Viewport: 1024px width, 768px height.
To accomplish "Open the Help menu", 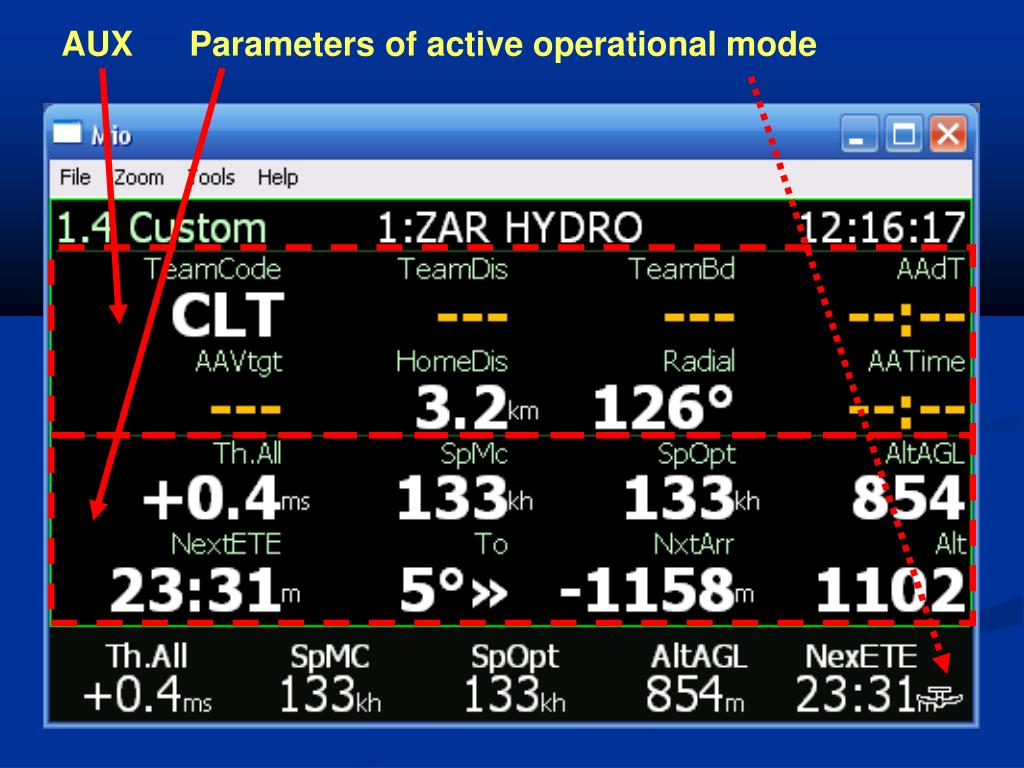I will 278,177.
